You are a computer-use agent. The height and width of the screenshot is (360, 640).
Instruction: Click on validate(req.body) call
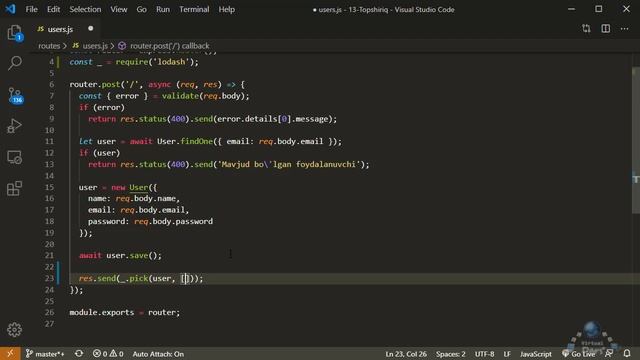point(204,96)
